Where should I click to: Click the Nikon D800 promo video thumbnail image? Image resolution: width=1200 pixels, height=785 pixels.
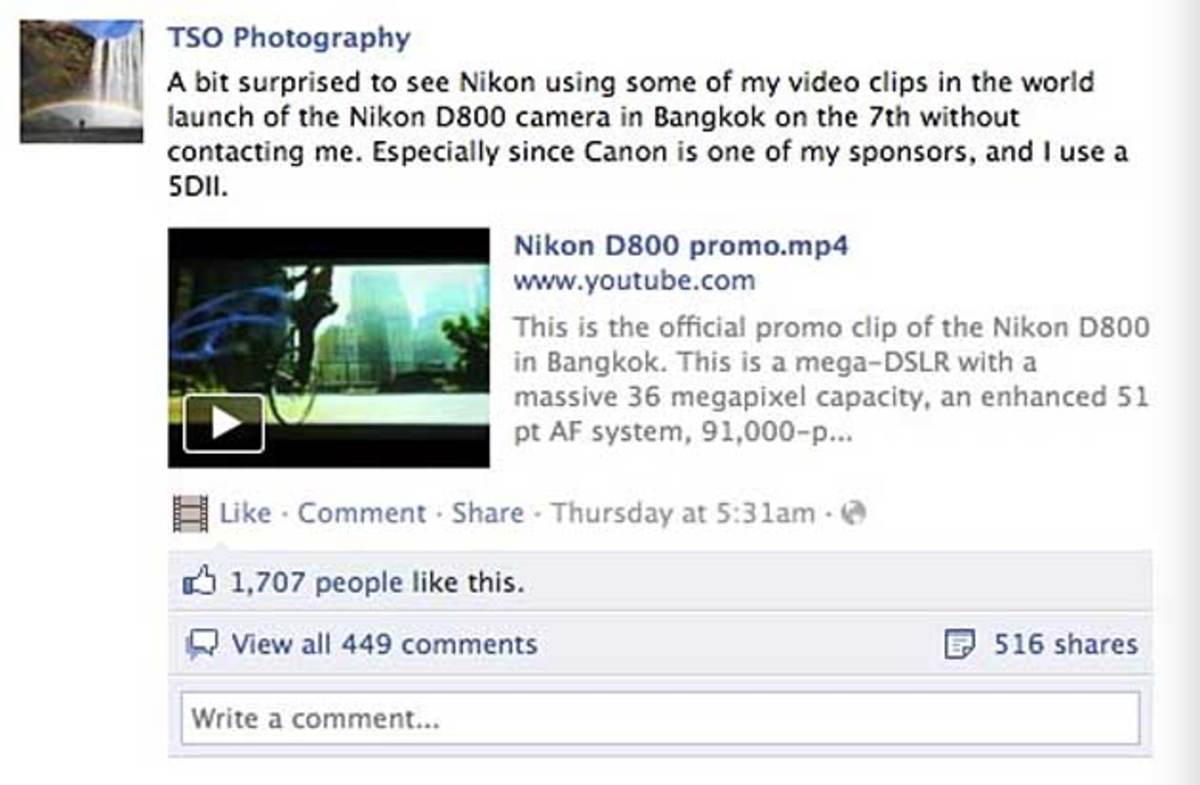pyautogui.click(x=329, y=347)
